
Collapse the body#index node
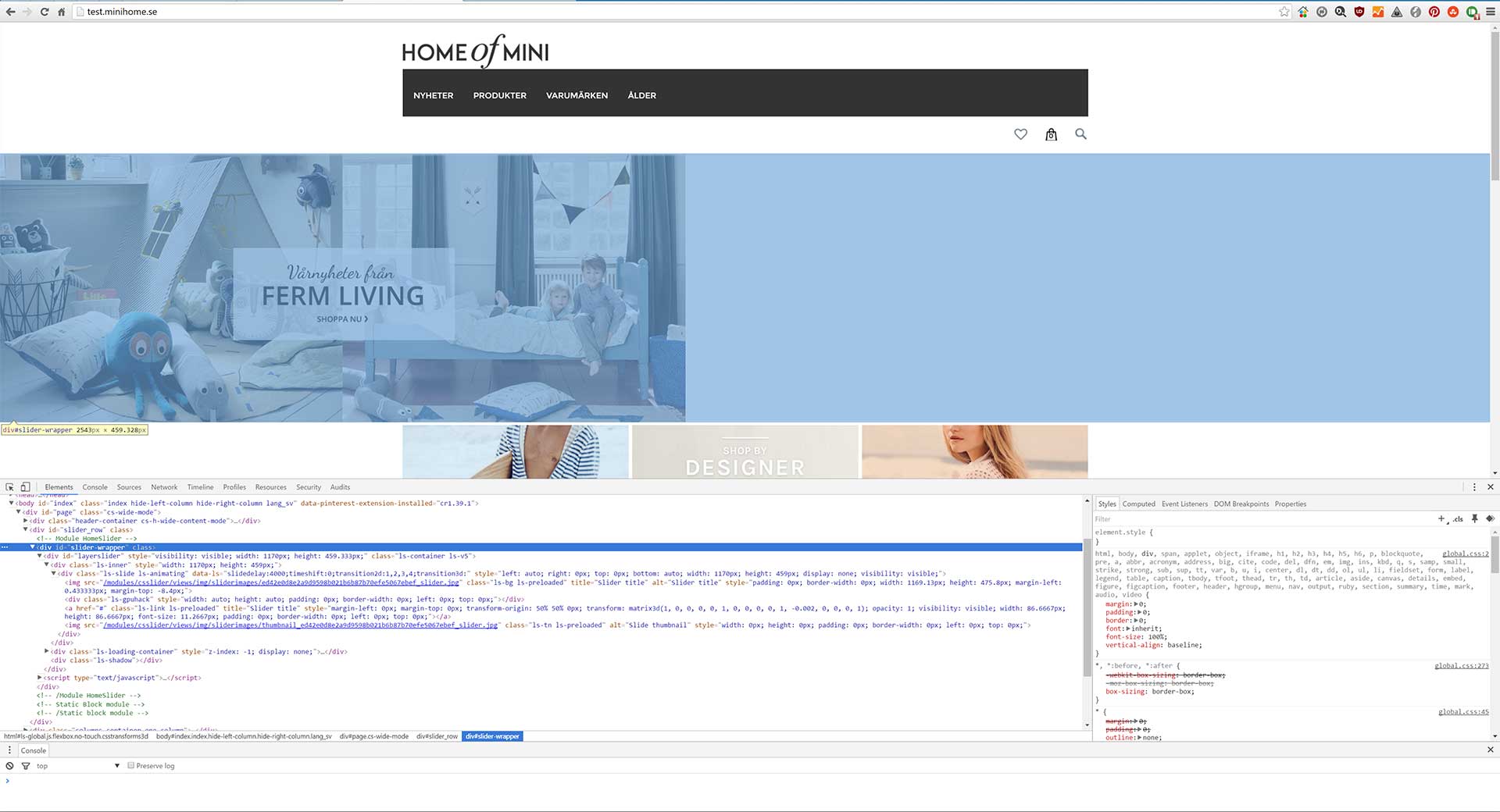click(x=12, y=504)
